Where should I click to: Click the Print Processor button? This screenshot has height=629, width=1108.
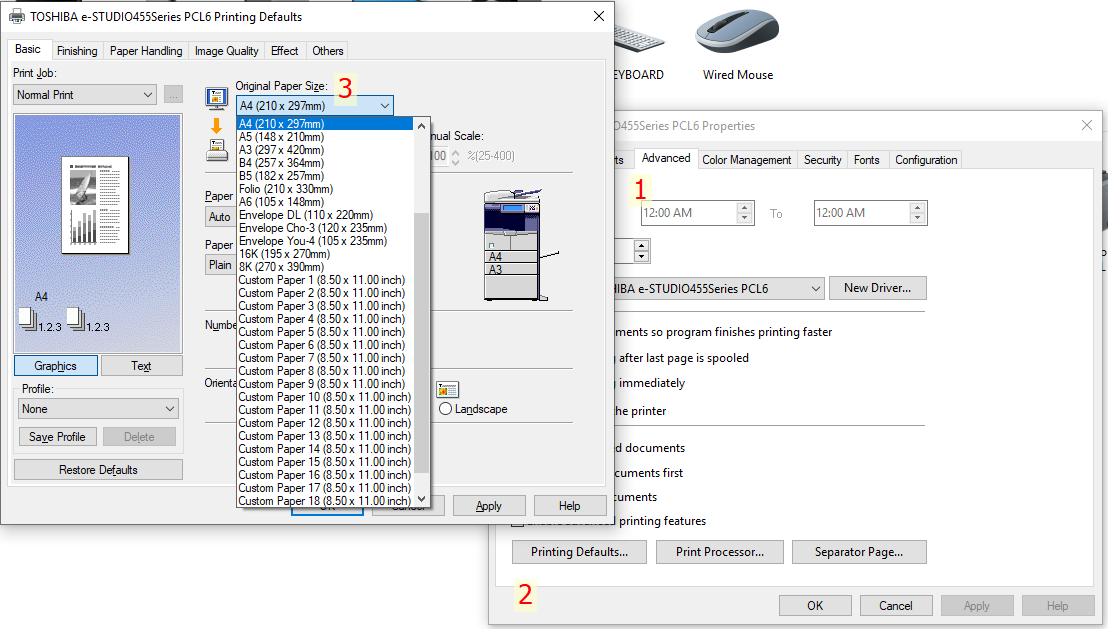click(x=719, y=552)
